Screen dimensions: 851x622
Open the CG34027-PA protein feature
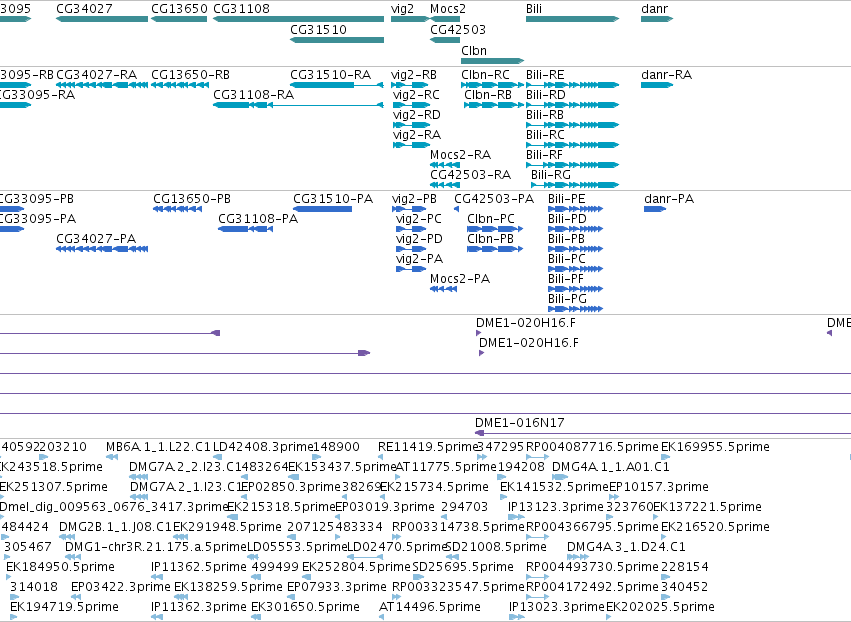(102, 249)
